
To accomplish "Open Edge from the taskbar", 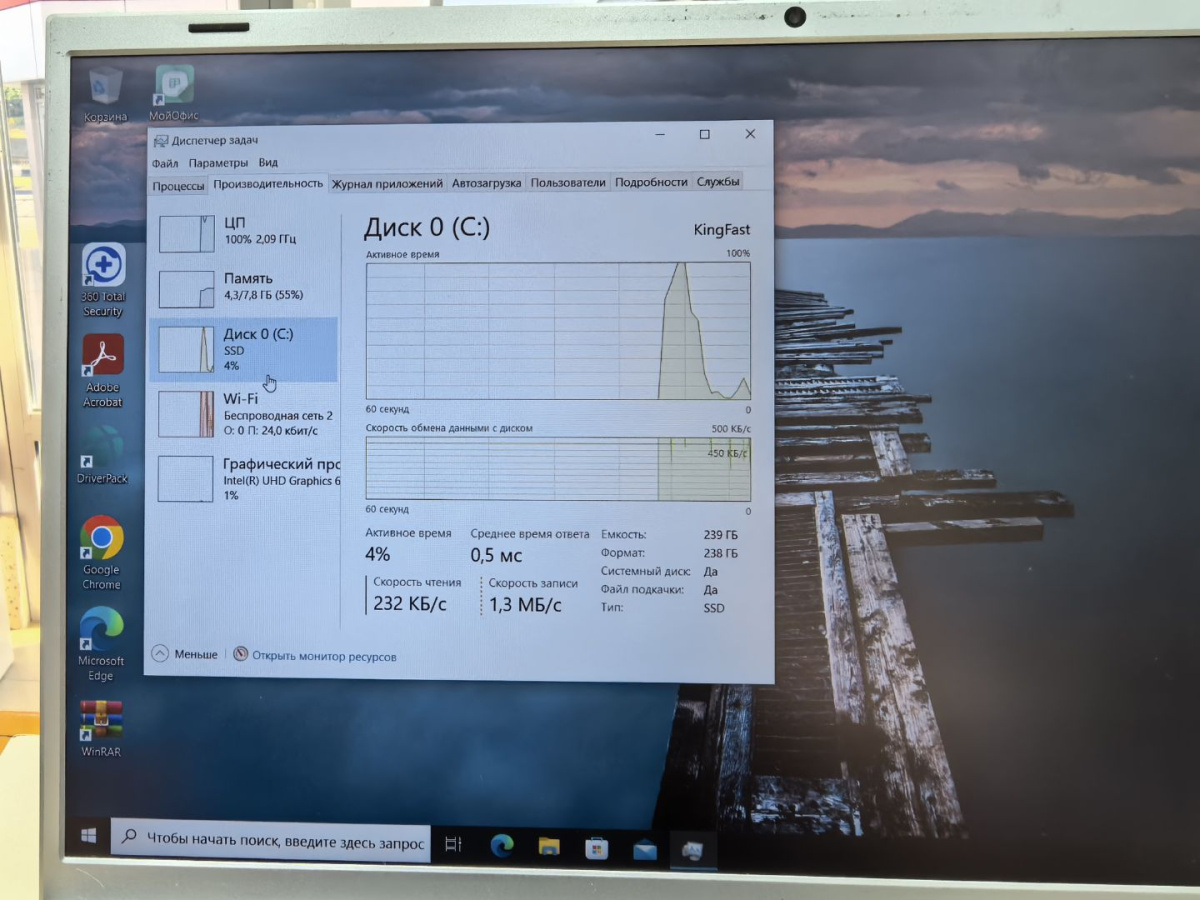I will click(x=502, y=846).
